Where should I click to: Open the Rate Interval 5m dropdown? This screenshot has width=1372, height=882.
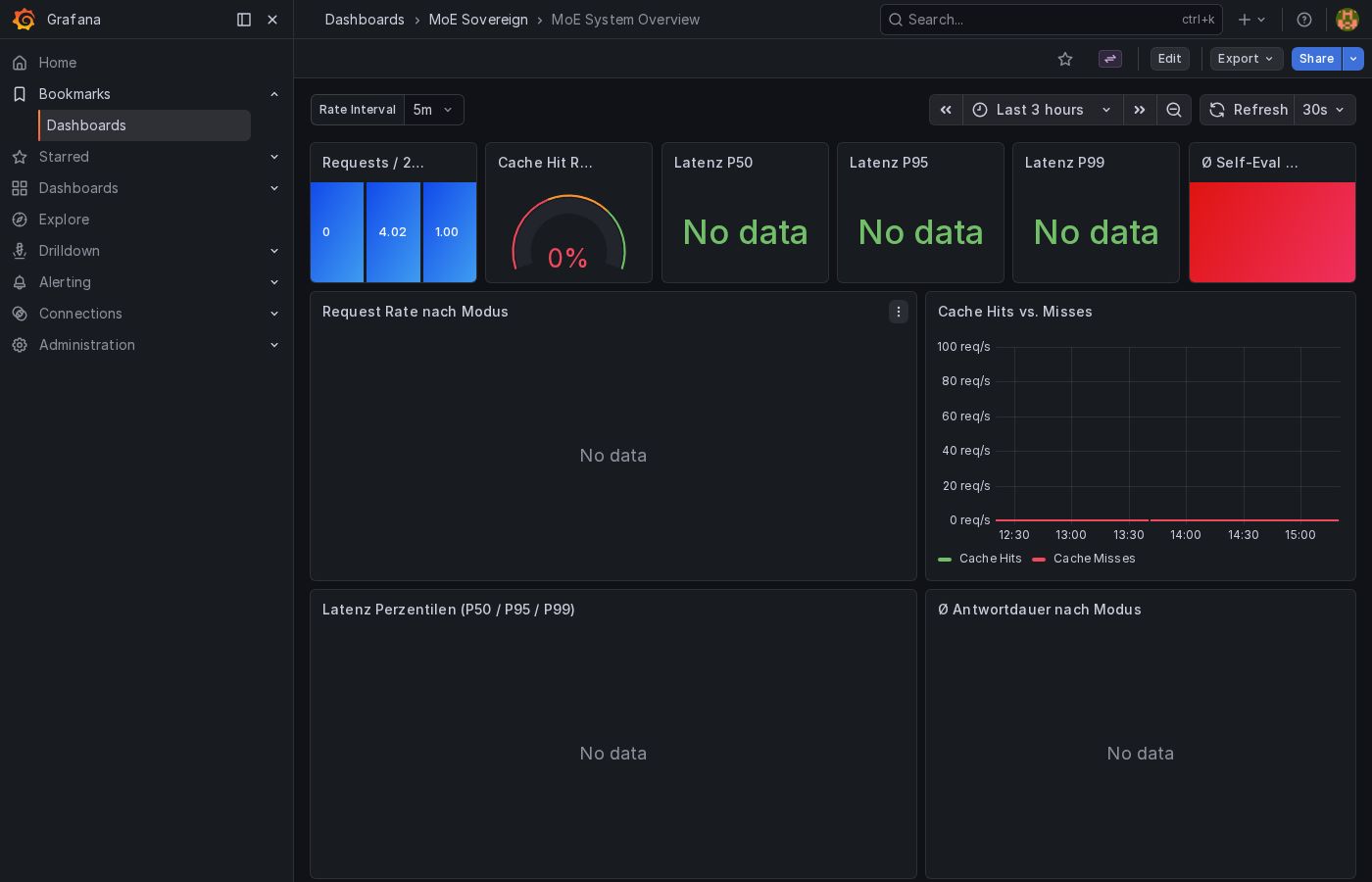point(434,110)
